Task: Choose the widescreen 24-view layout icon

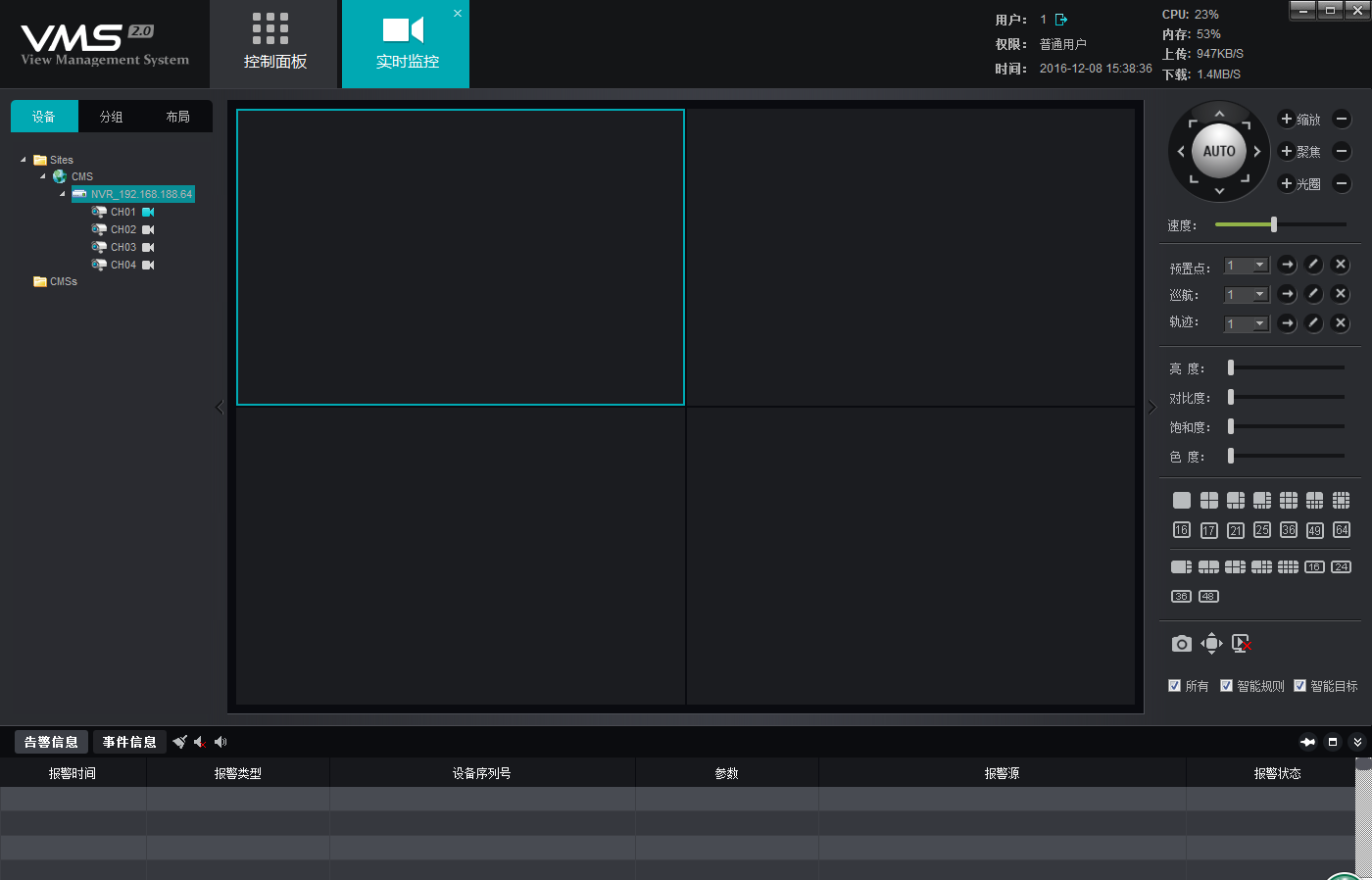Action: pos(1342,566)
